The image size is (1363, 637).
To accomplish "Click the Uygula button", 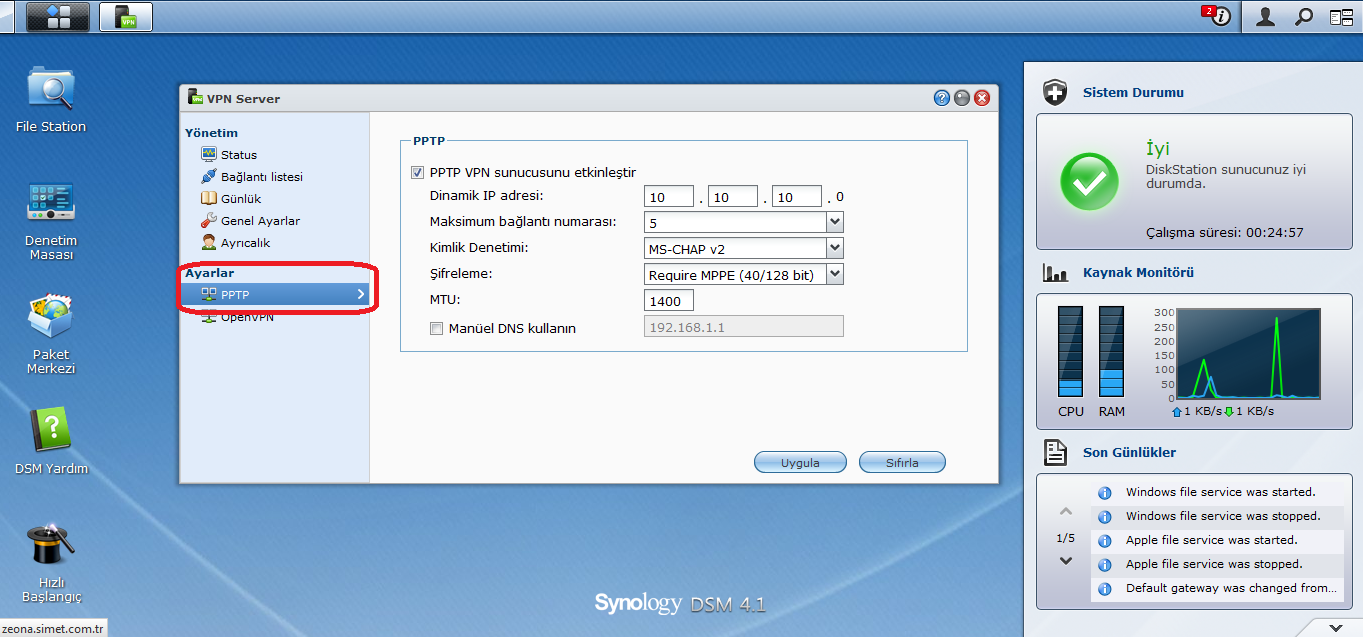I will point(800,463).
